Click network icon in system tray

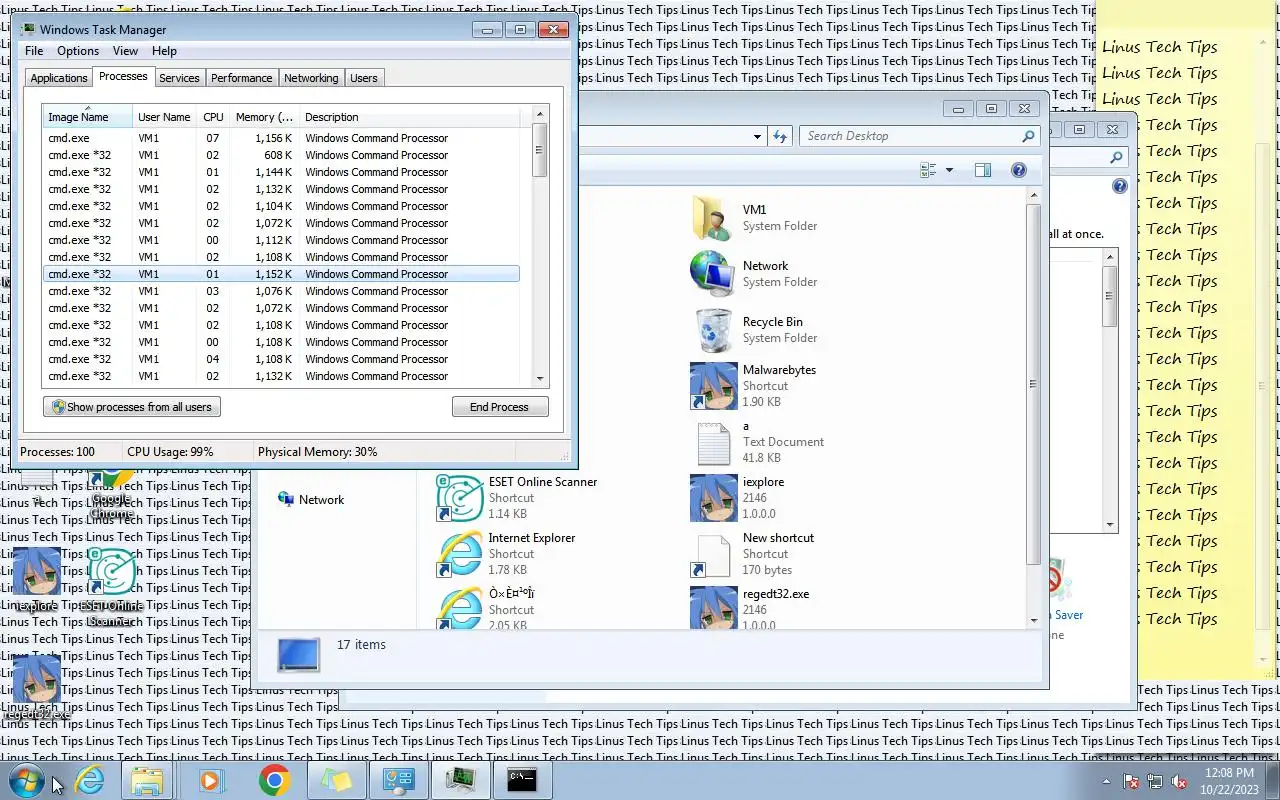tap(1155, 781)
